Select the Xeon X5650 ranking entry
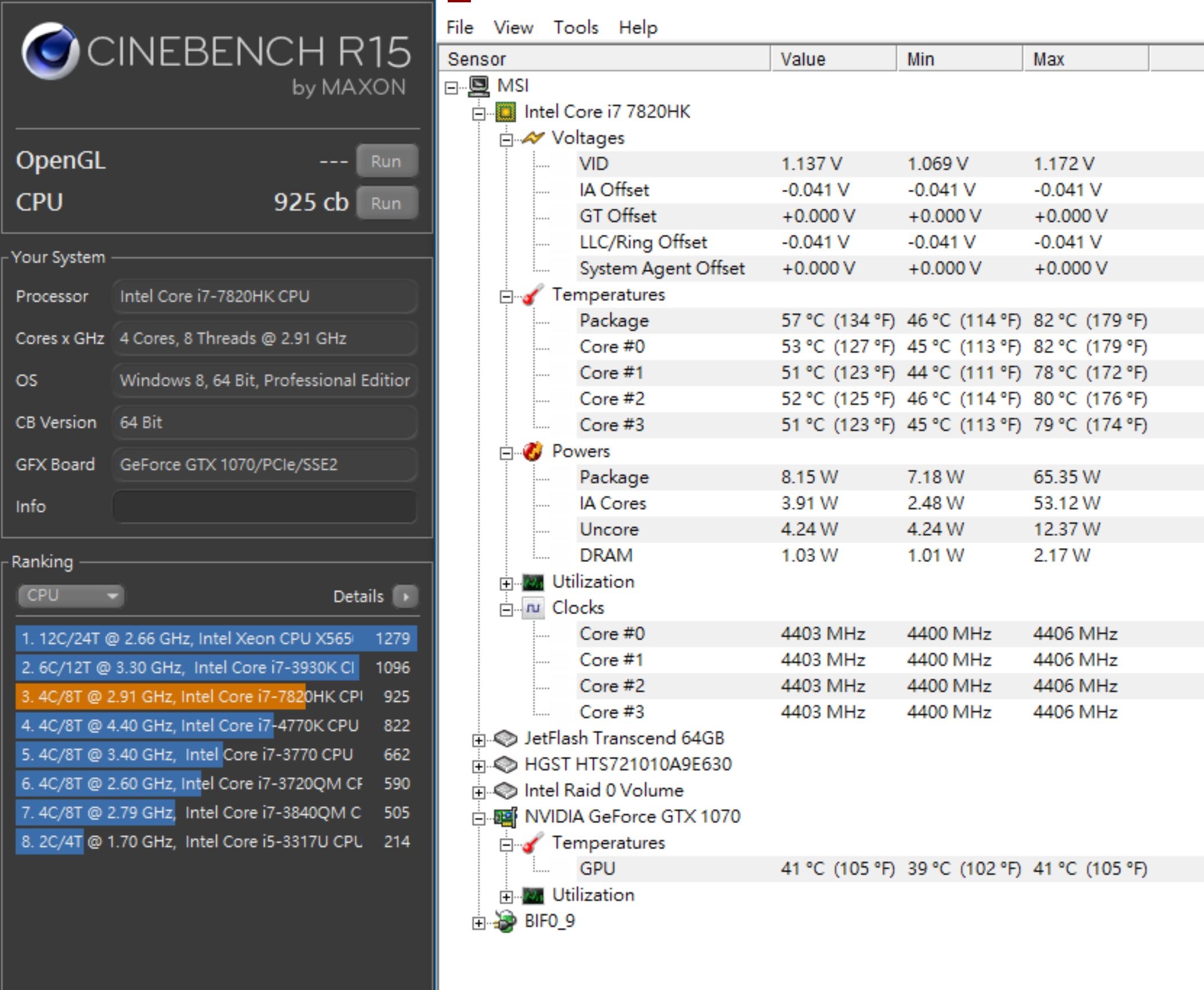The image size is (1204, 990). (x=216, y=639)
